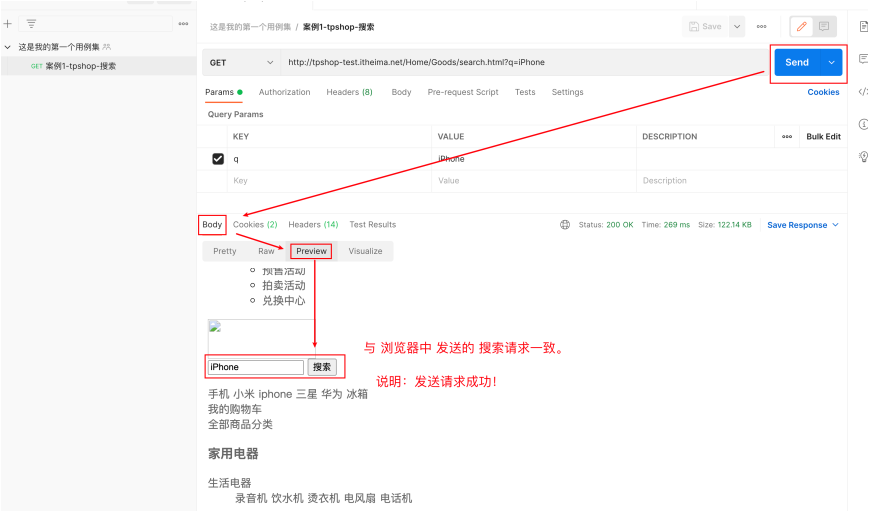Switch to Visualize response view
The width and height of the screenshot is (880, 511).
[x=365, y=251]
